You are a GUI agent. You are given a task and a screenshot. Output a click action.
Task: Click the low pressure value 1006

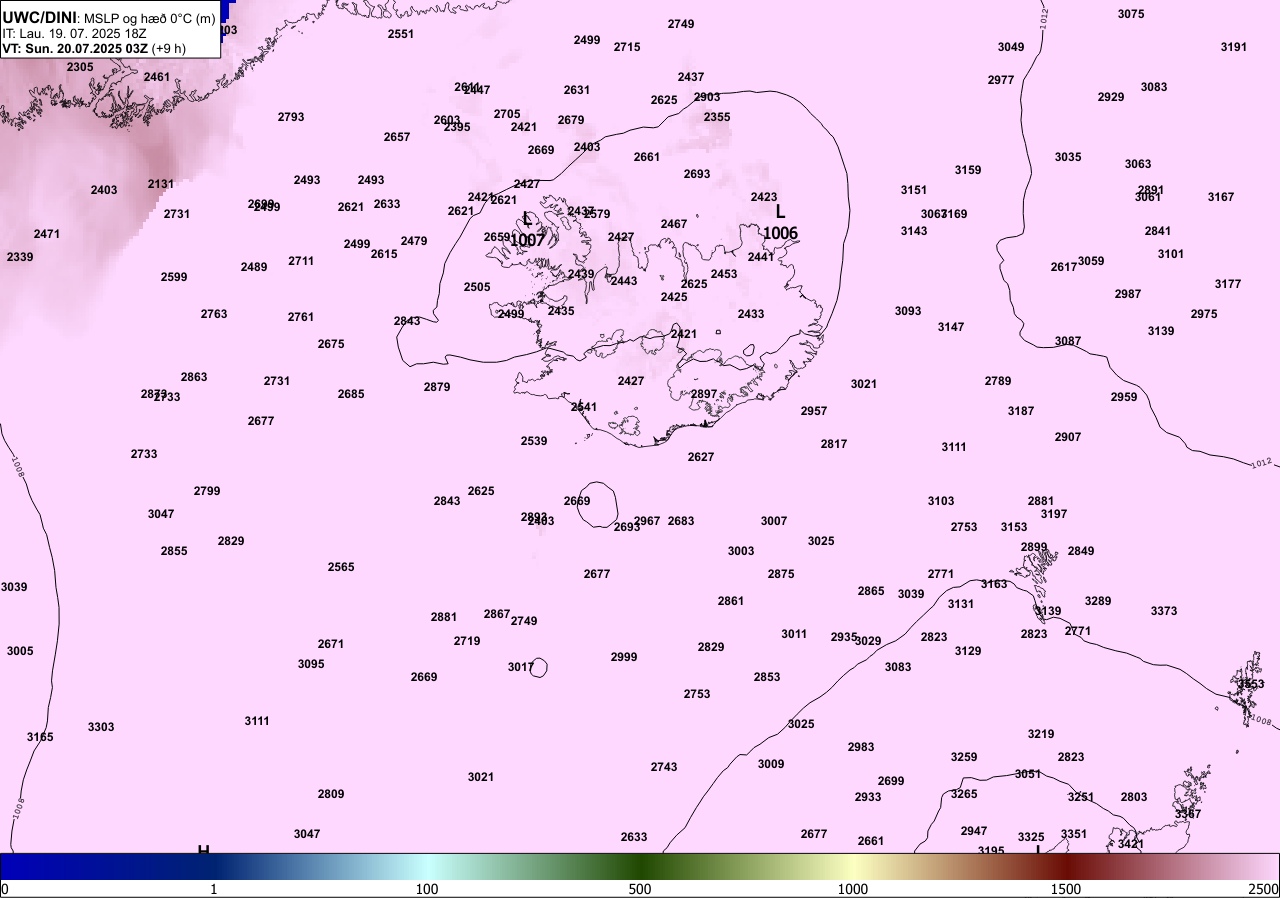coord(780,233)
